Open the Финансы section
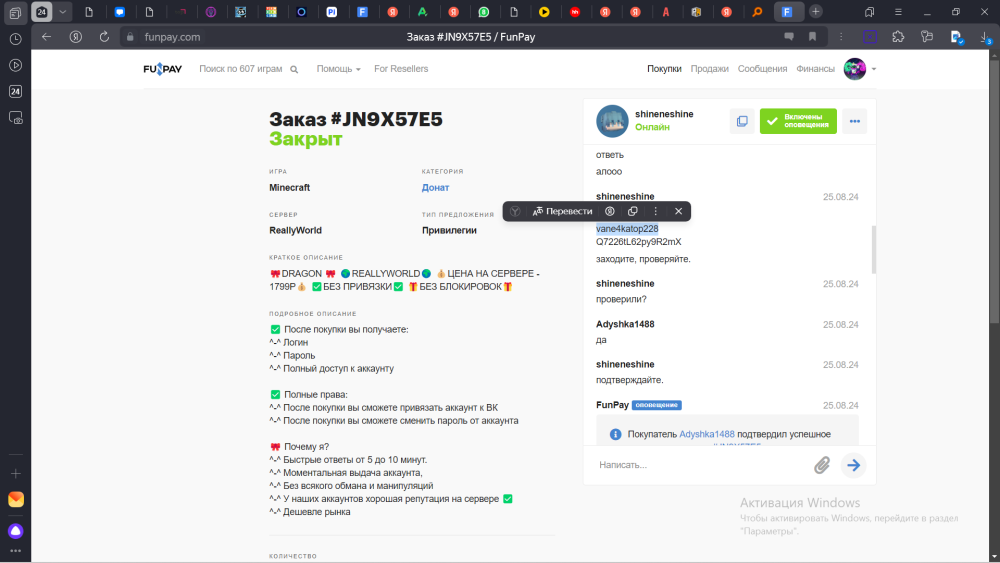The width and height of the screenshot is (1000, 563). tap(815, 69)
